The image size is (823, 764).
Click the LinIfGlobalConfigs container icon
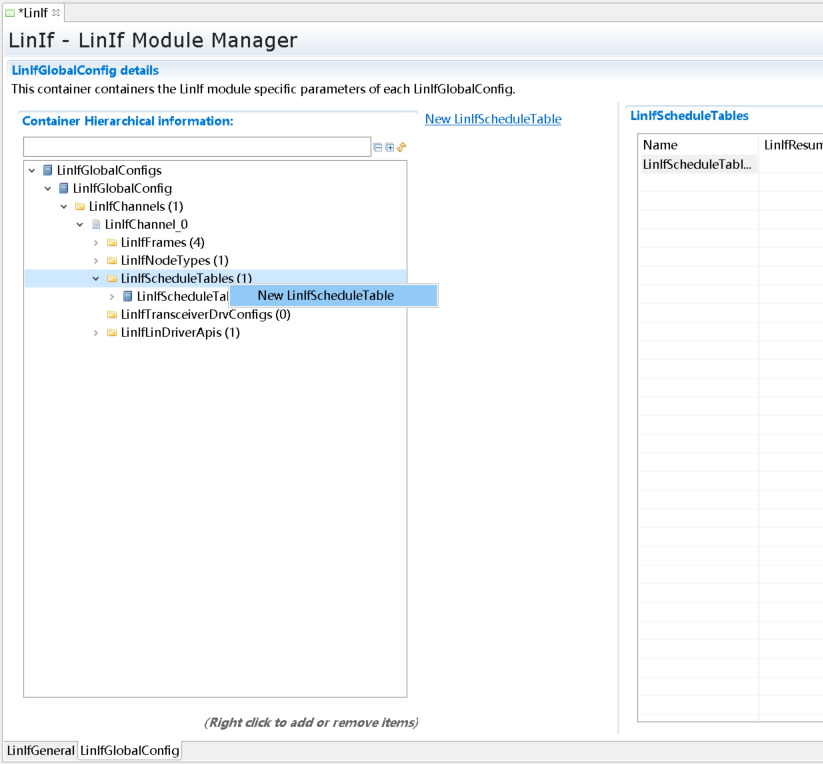(48, 170)
